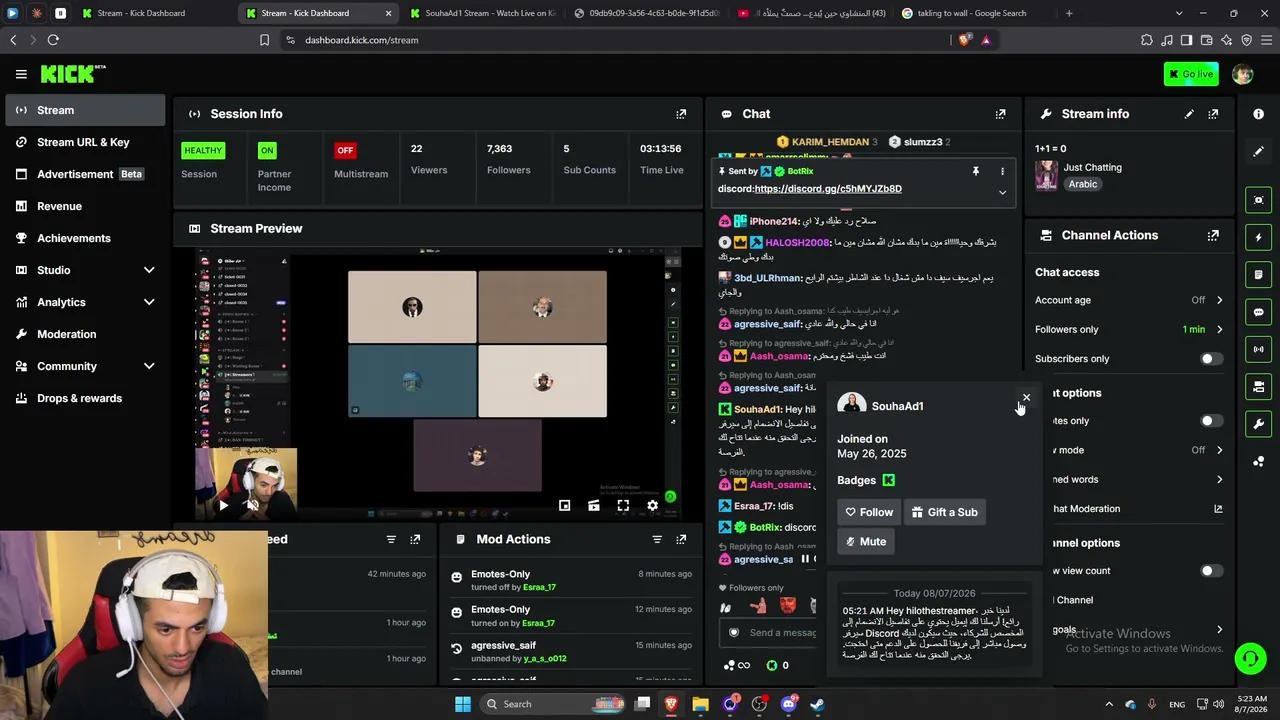Toggle the emotes only switch
1280x720 pixels.
[1211, 421]
